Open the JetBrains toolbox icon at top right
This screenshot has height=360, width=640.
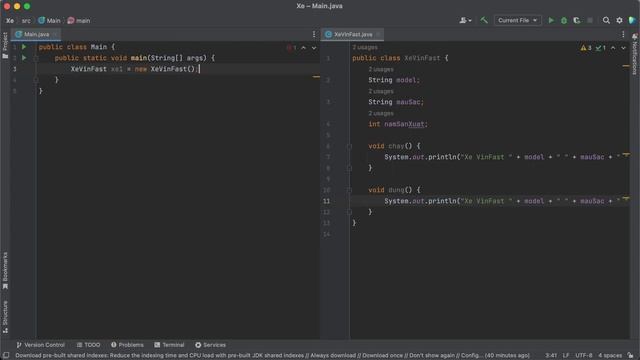(x=632, y=20)
